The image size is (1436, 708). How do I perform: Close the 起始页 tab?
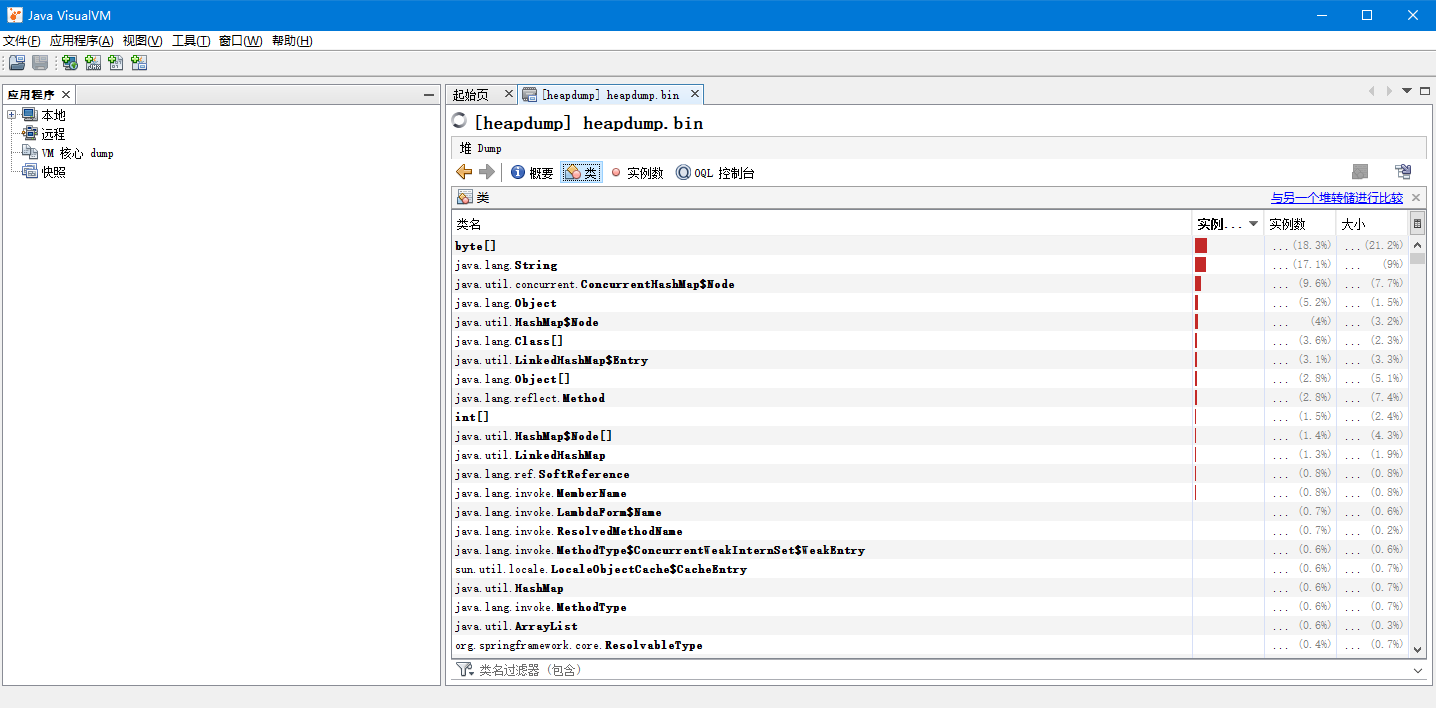(508, 94)
